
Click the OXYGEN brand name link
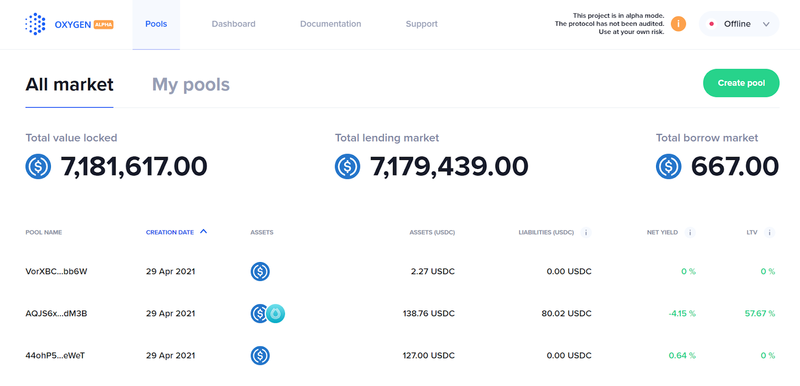[73, 24]
